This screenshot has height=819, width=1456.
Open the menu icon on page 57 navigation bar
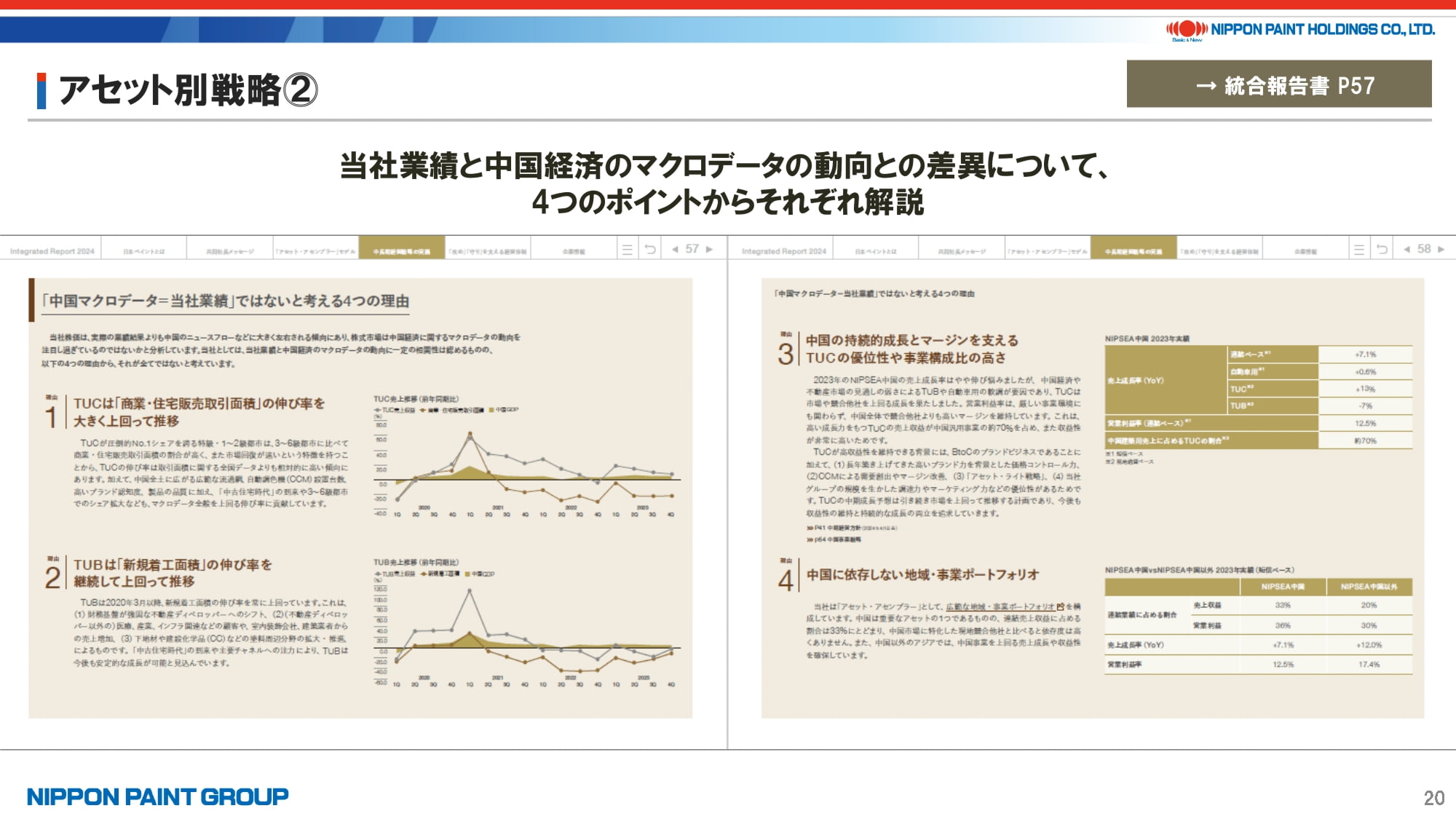tap(627, 250)
